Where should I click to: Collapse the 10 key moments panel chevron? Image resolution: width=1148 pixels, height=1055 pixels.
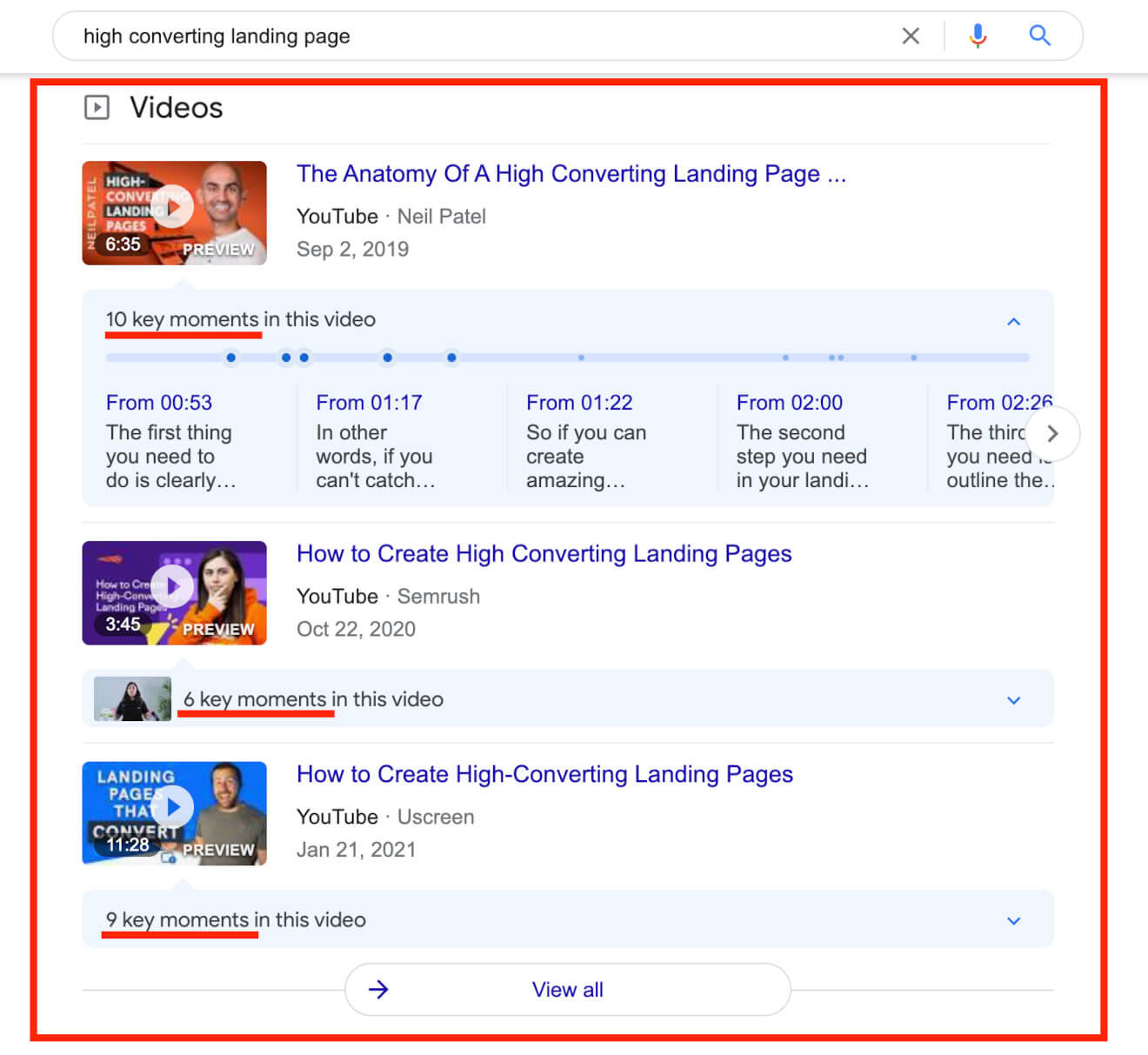[x=1013, y=321]
